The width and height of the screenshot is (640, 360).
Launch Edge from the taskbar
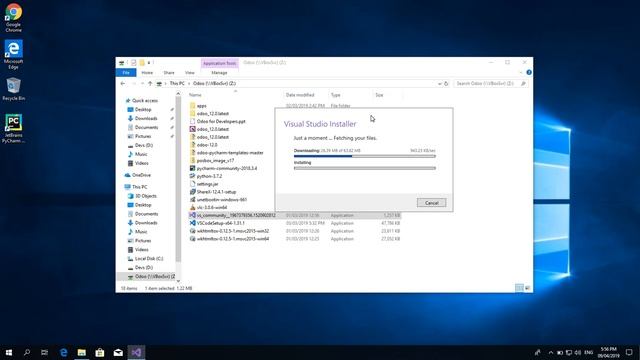point(63,352)
